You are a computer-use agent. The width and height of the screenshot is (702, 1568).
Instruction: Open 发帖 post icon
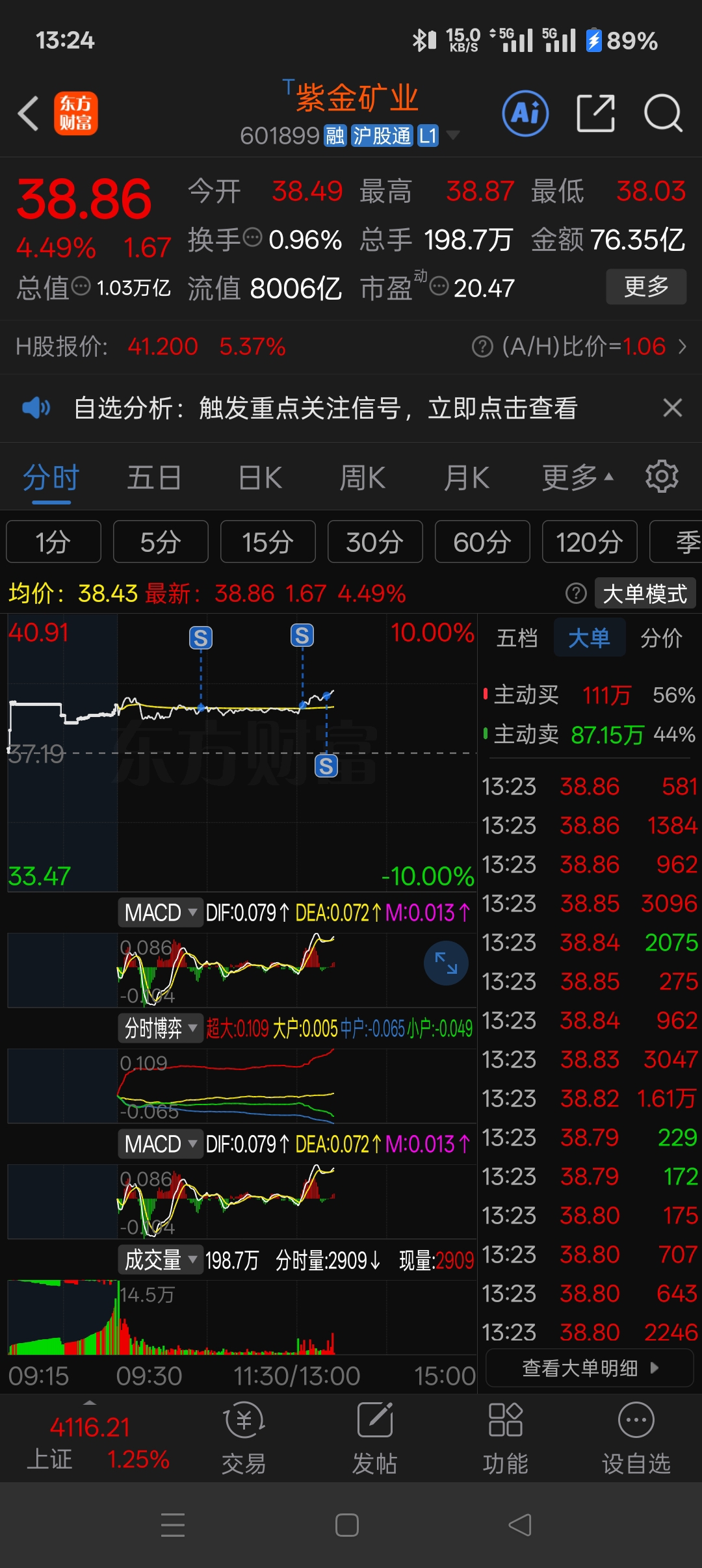(x=375, y=1438)
